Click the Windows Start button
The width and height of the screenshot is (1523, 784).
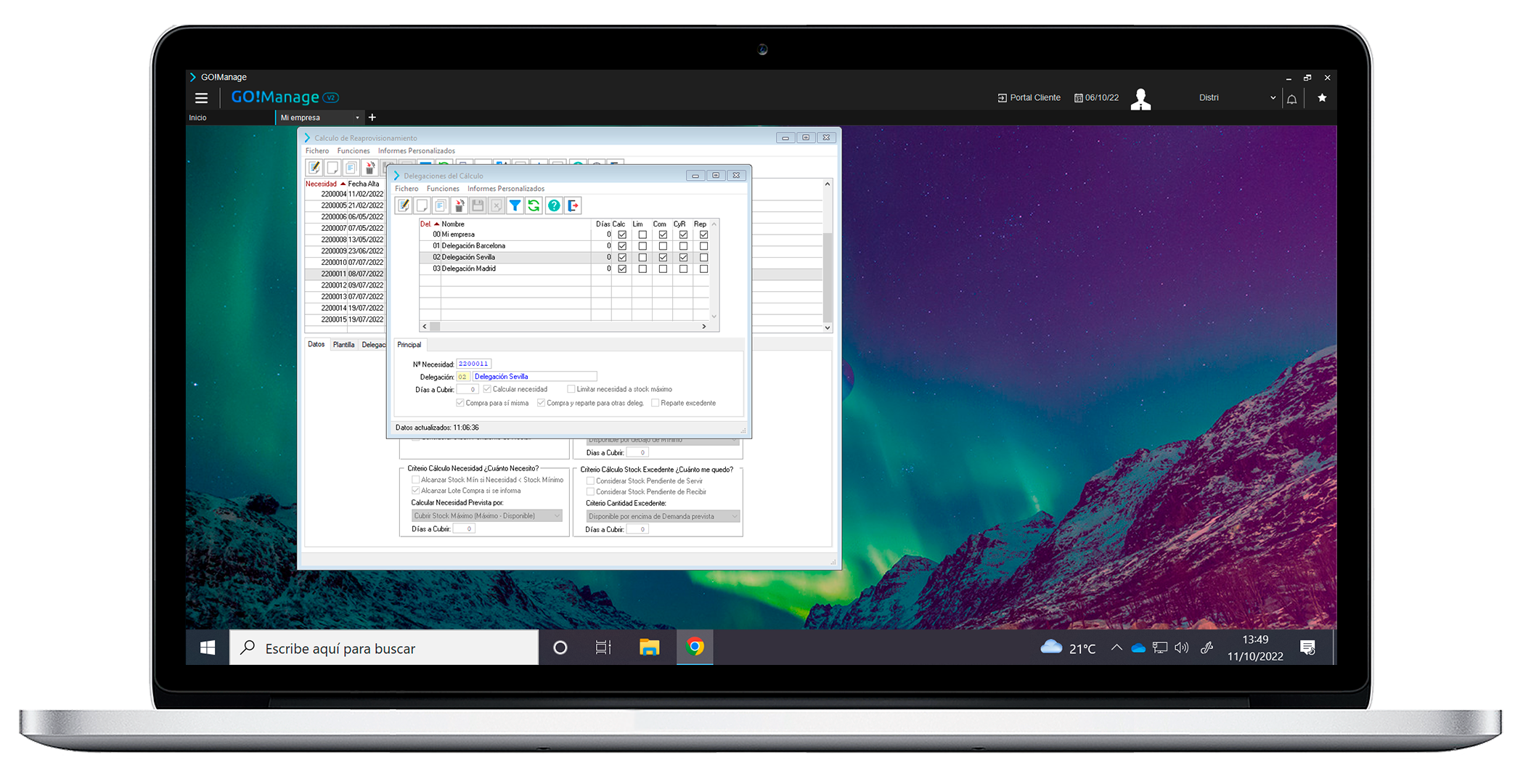[x=208, y=648]
